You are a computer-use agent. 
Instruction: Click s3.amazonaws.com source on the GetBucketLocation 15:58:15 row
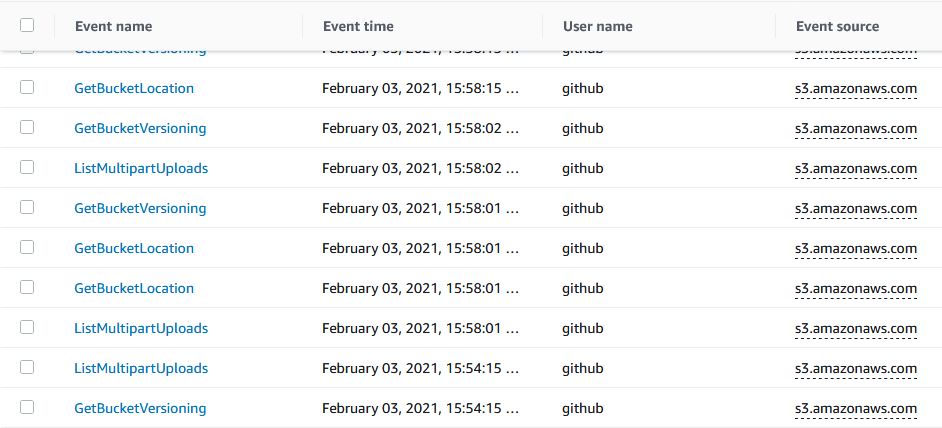856,88
